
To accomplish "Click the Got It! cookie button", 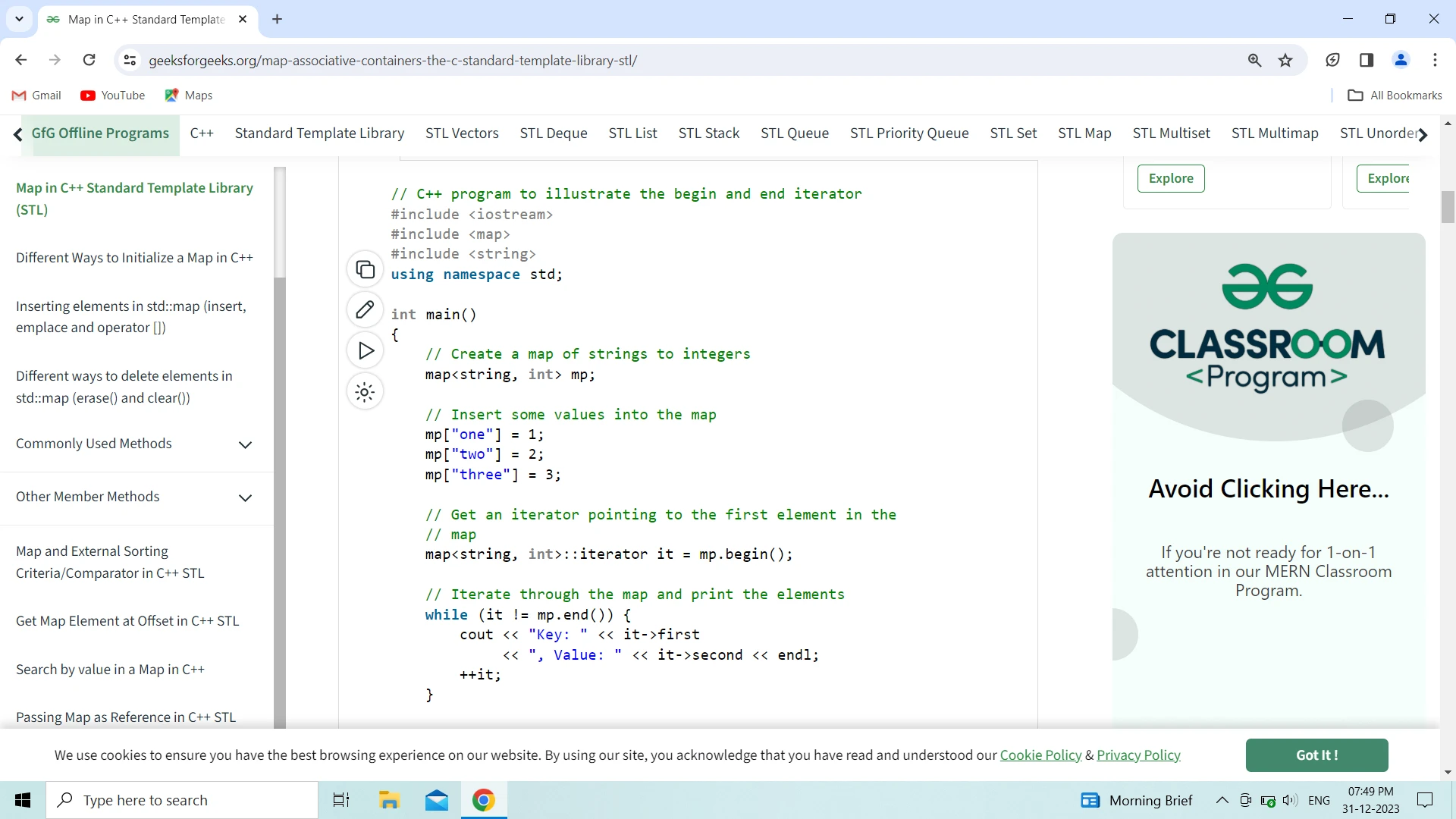I will pyautogui.click(x=1316, y=755).
